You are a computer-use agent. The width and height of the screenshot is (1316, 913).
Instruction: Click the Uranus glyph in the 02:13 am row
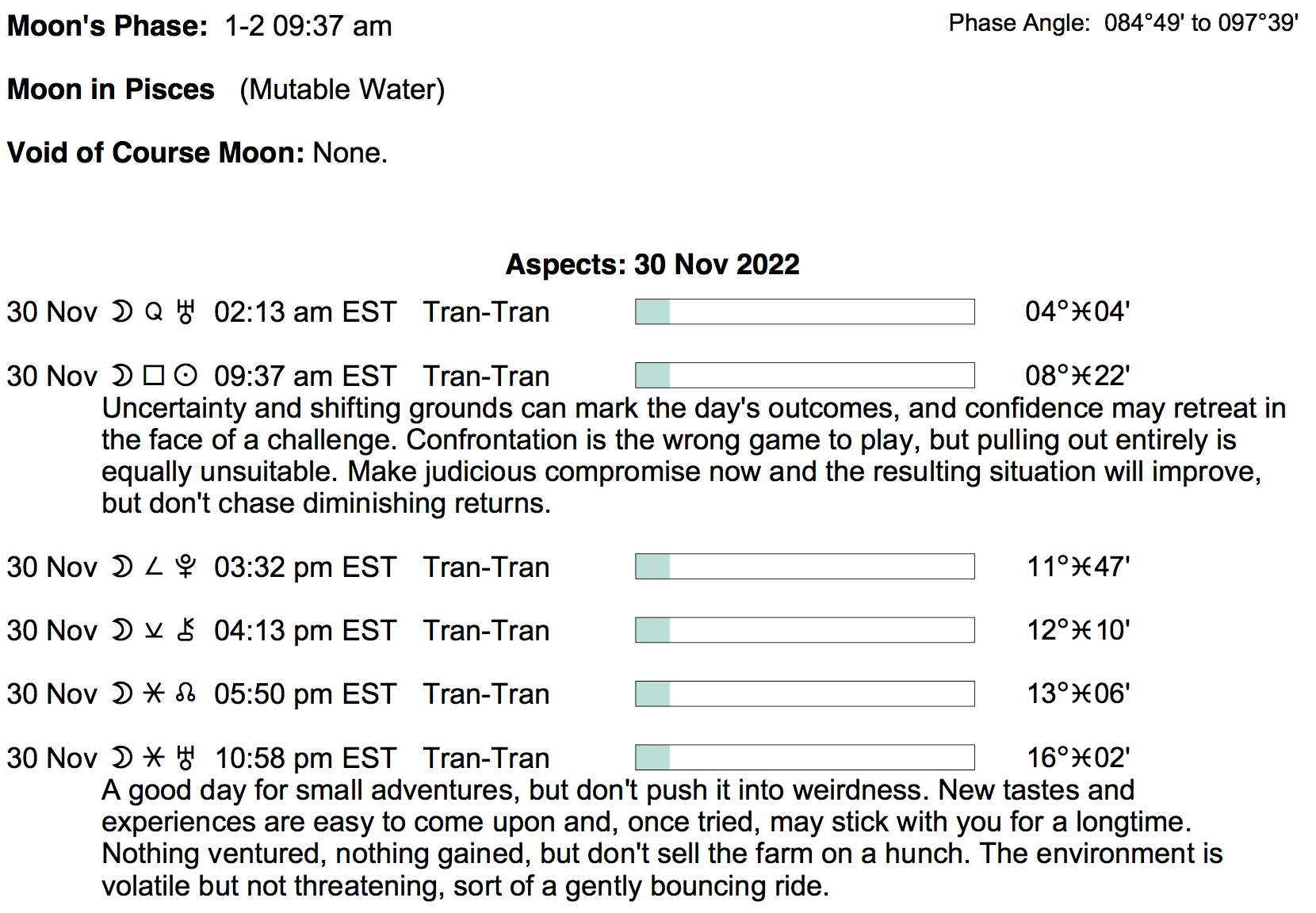186,312
